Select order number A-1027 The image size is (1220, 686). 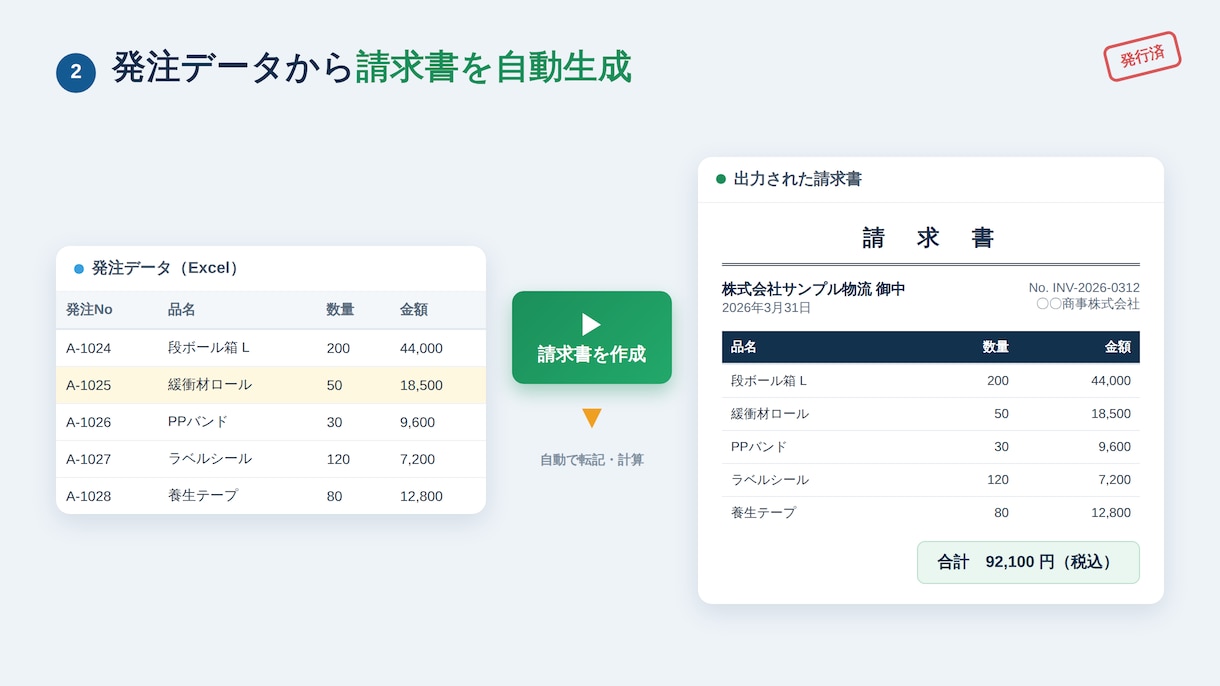tap(89, 459)
